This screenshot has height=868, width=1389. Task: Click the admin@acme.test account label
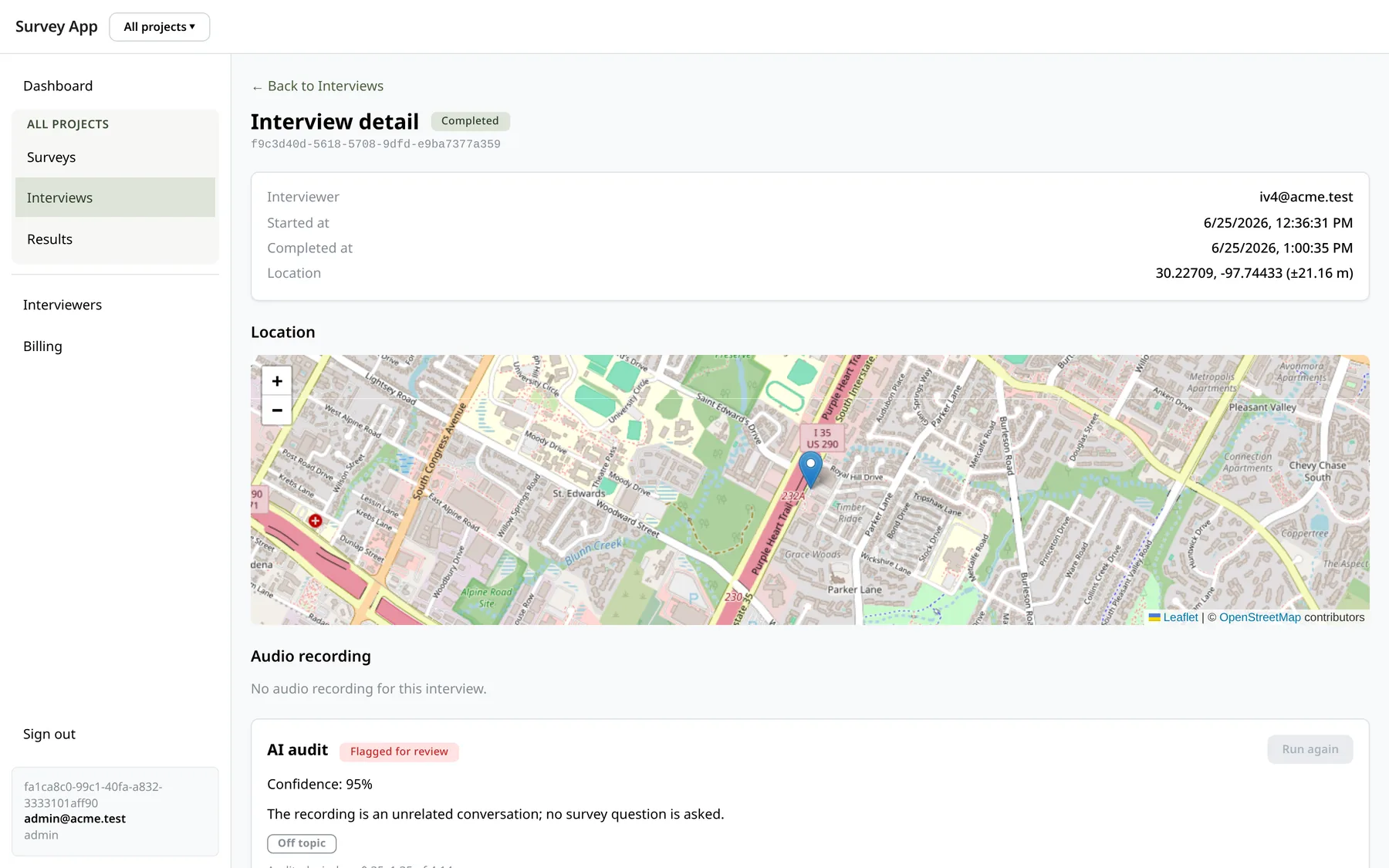coord(75,819)
